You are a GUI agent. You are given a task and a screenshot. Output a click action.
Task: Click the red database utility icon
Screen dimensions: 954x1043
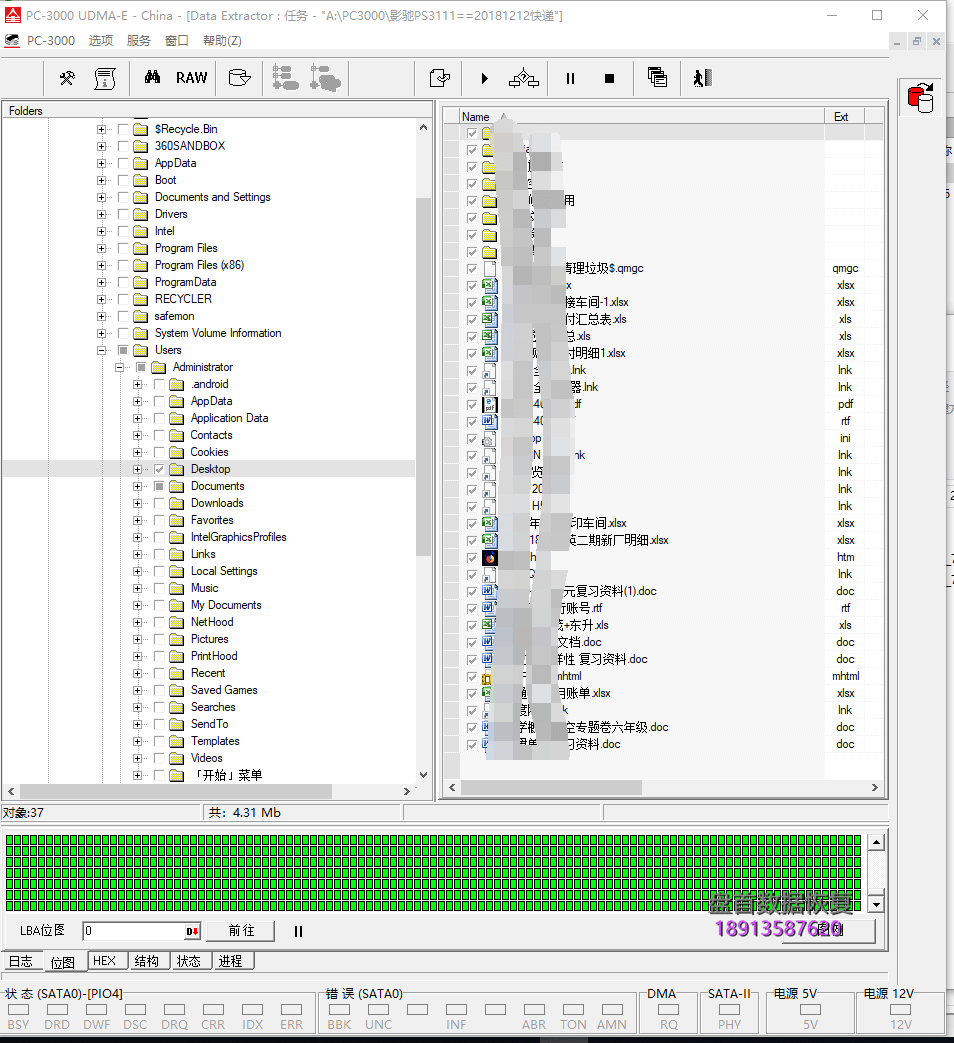921,98
